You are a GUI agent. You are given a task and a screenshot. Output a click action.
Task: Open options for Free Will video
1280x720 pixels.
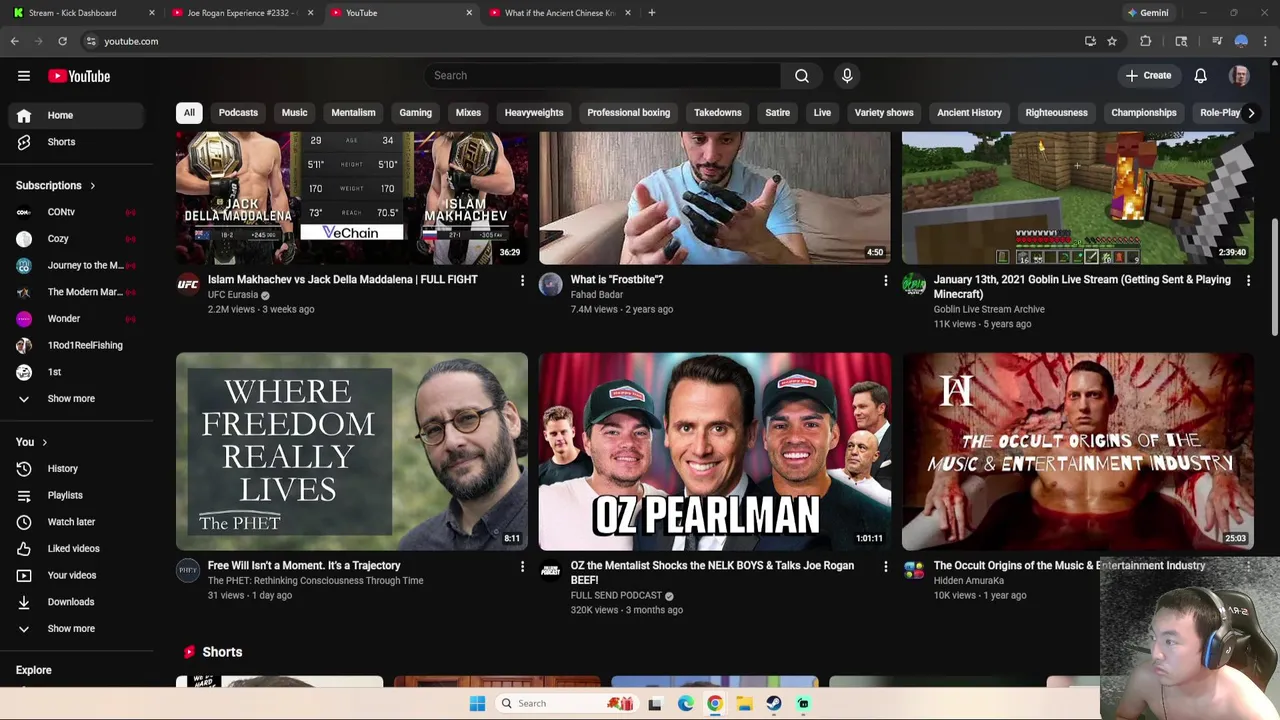[522, 567]
